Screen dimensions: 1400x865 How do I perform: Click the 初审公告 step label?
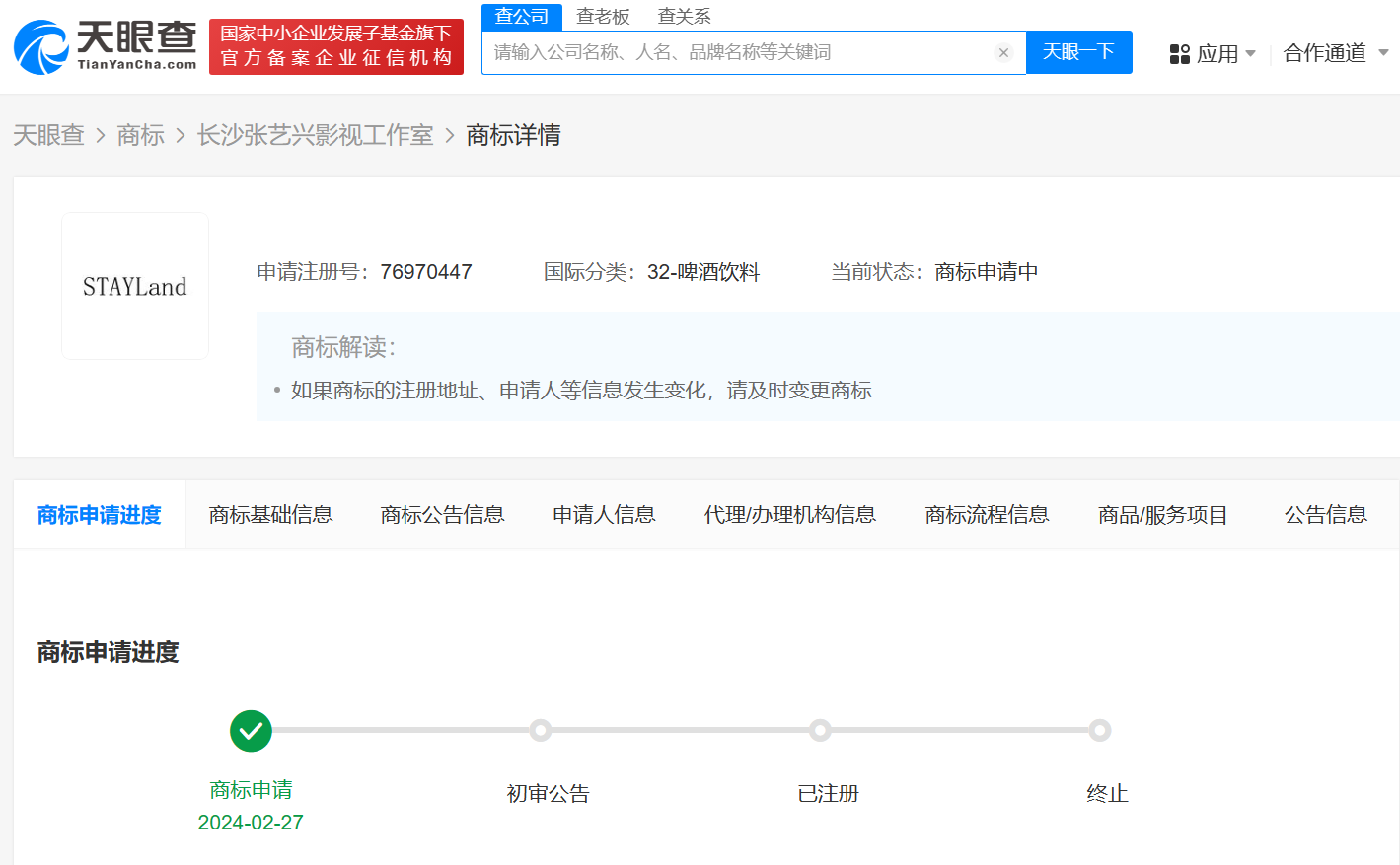point(548,794)
